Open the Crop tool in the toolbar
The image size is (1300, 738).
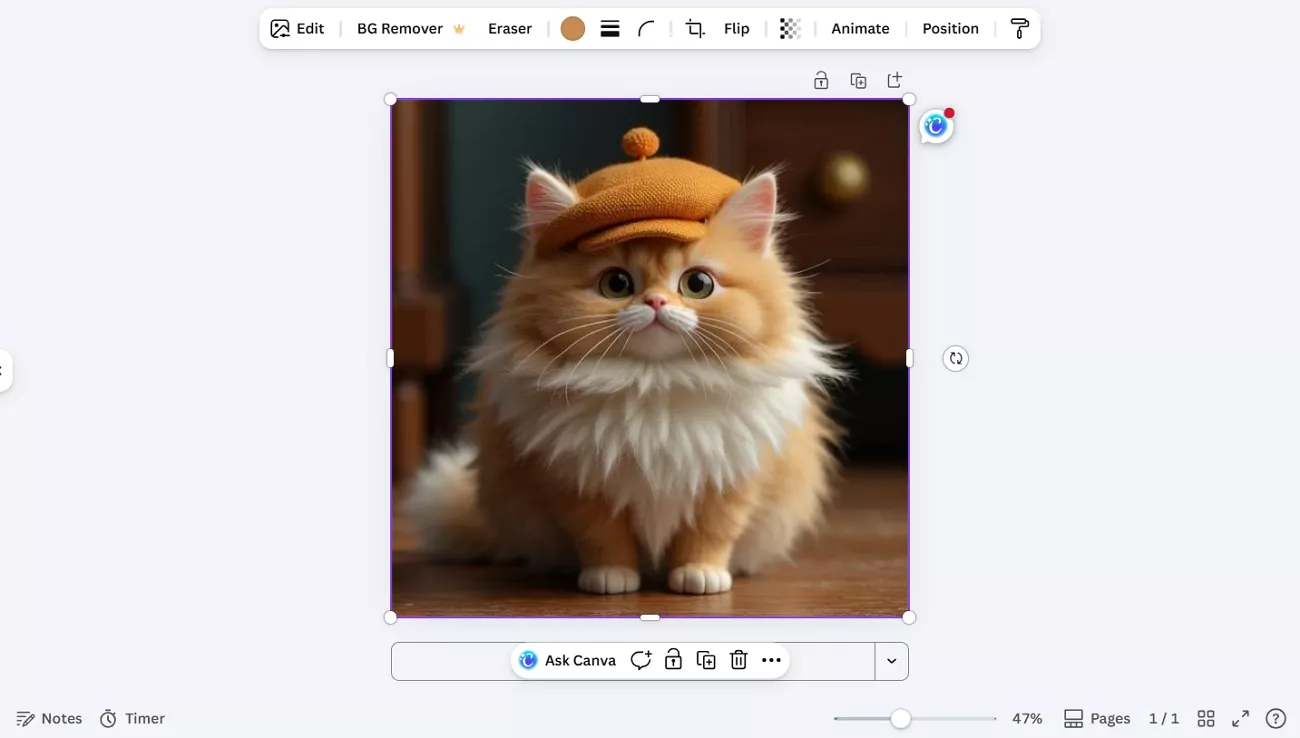coord(694,28)
